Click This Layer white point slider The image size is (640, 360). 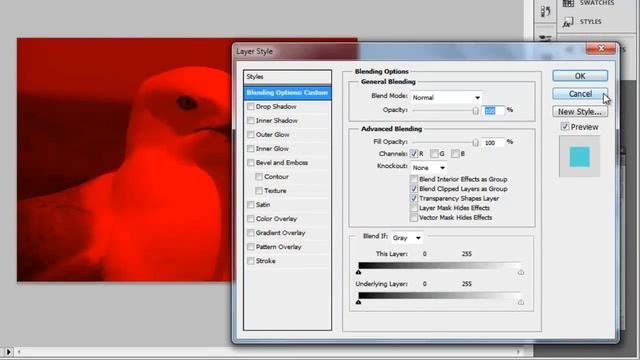(x=521, y=272)
